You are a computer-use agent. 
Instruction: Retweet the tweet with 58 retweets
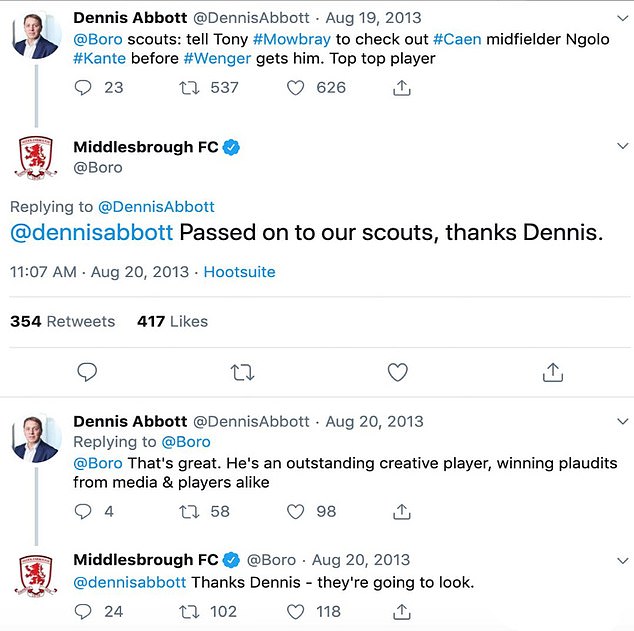click(185, 511)
